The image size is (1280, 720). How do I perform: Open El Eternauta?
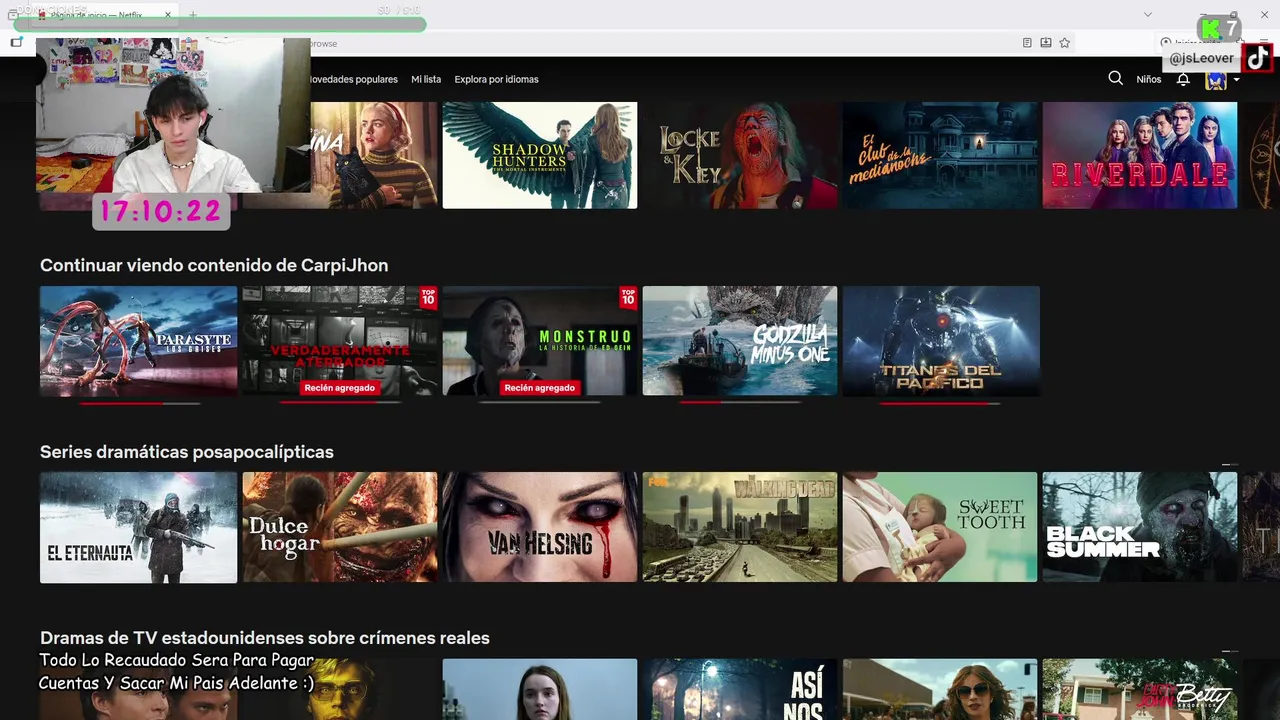point(139,527)
